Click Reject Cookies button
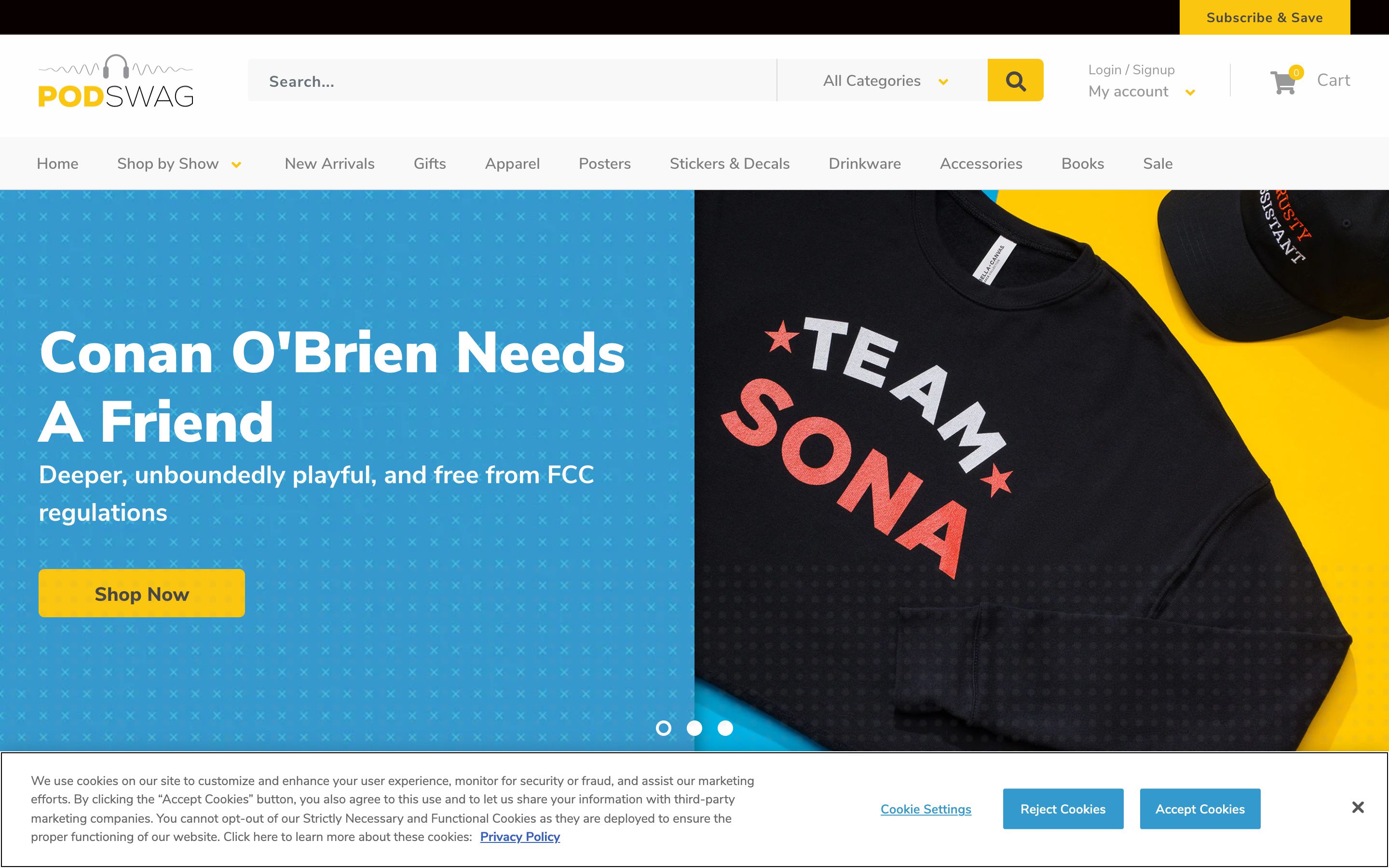1389x868 pixels. [1062, 809]
